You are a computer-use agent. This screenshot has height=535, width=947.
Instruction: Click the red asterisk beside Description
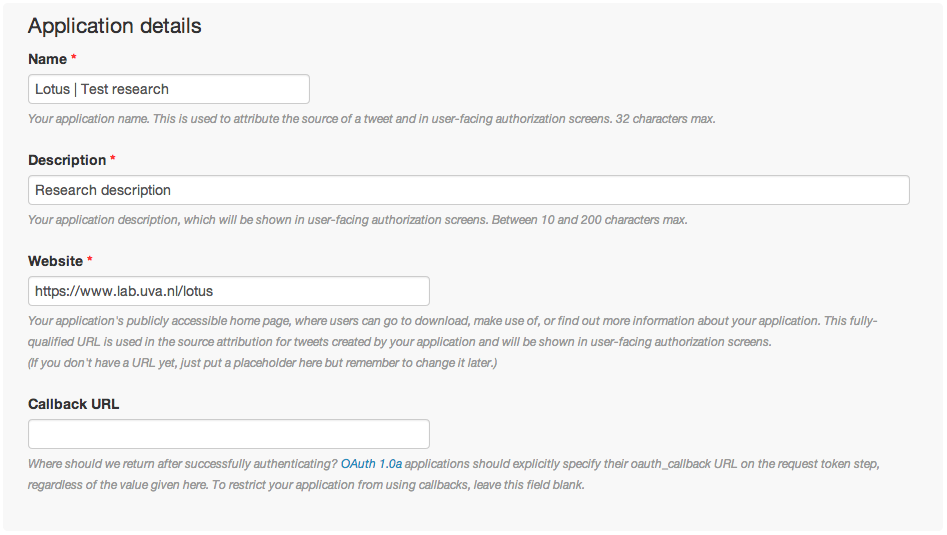[113, 158]
